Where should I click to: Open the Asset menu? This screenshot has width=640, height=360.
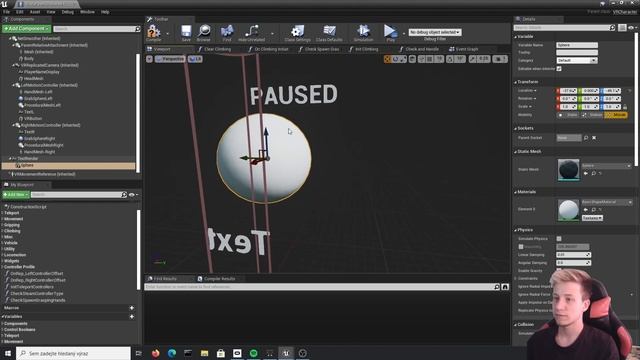click(35, 12)
